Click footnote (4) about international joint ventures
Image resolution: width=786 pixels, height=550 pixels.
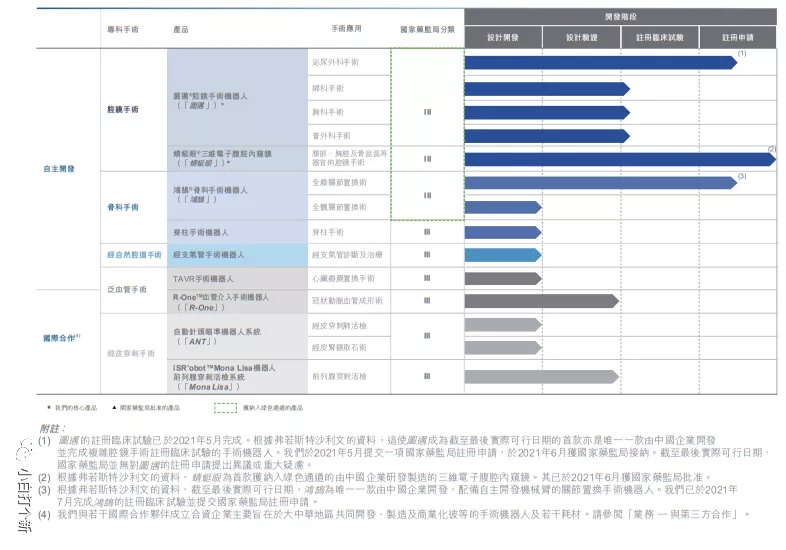pyautogui.click(x=395, y=514)
